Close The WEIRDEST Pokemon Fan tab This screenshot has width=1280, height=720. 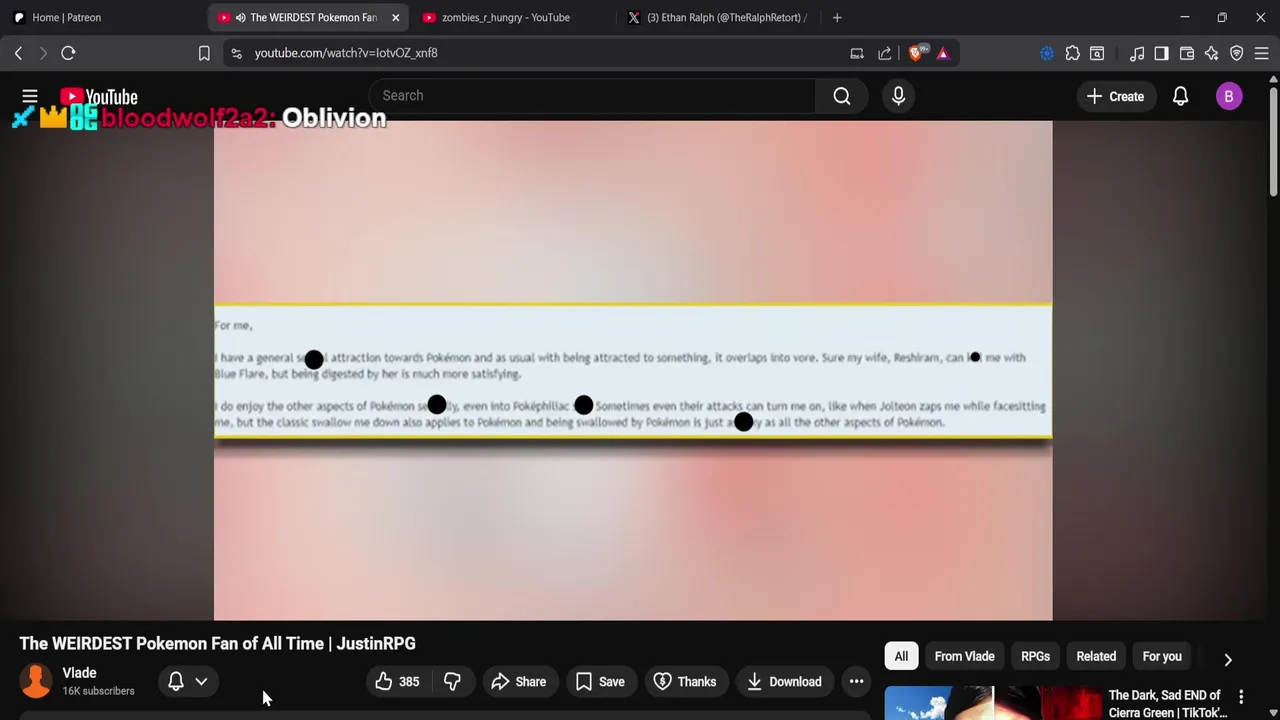pyautogui.click(x=395, y=17)
